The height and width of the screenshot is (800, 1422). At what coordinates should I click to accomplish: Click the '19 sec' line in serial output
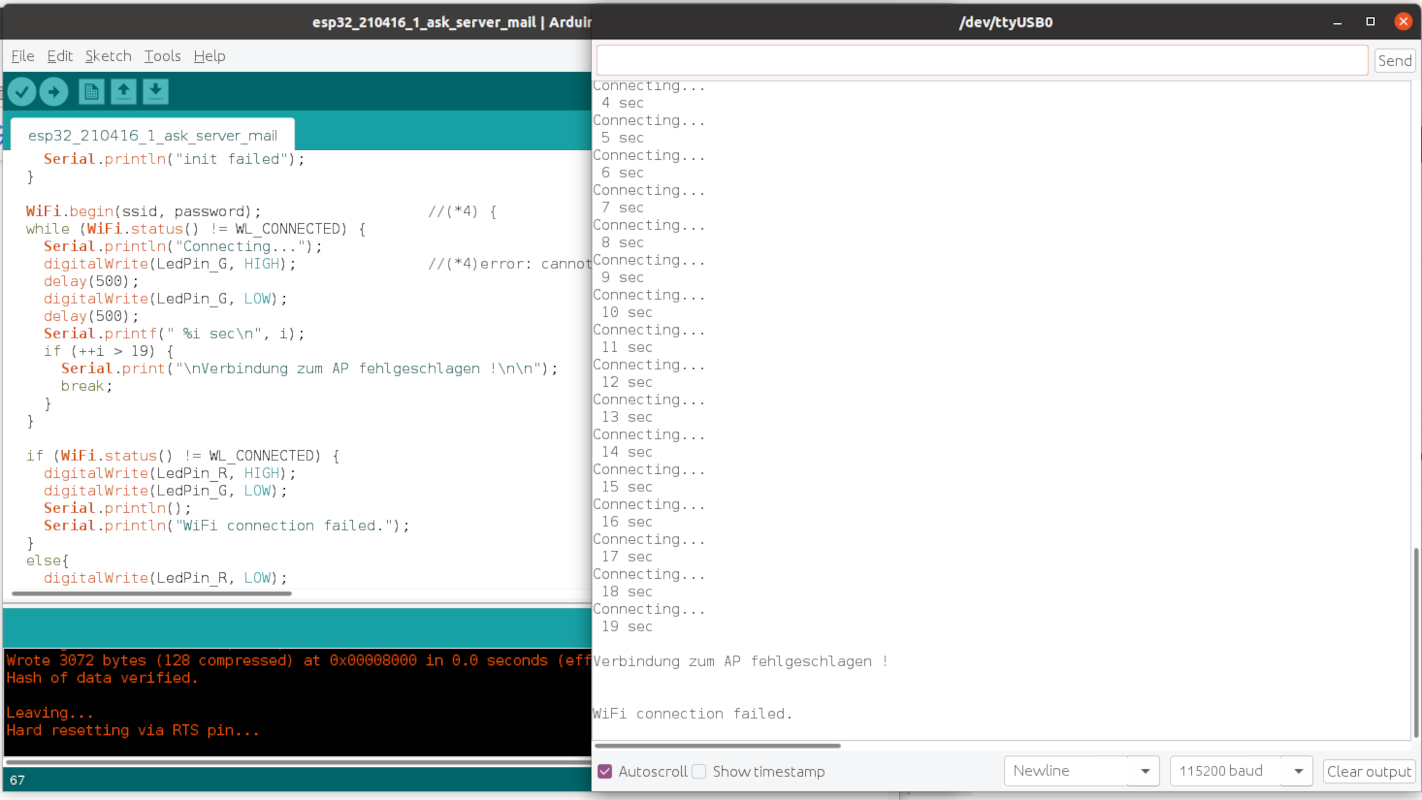point(627,626)
